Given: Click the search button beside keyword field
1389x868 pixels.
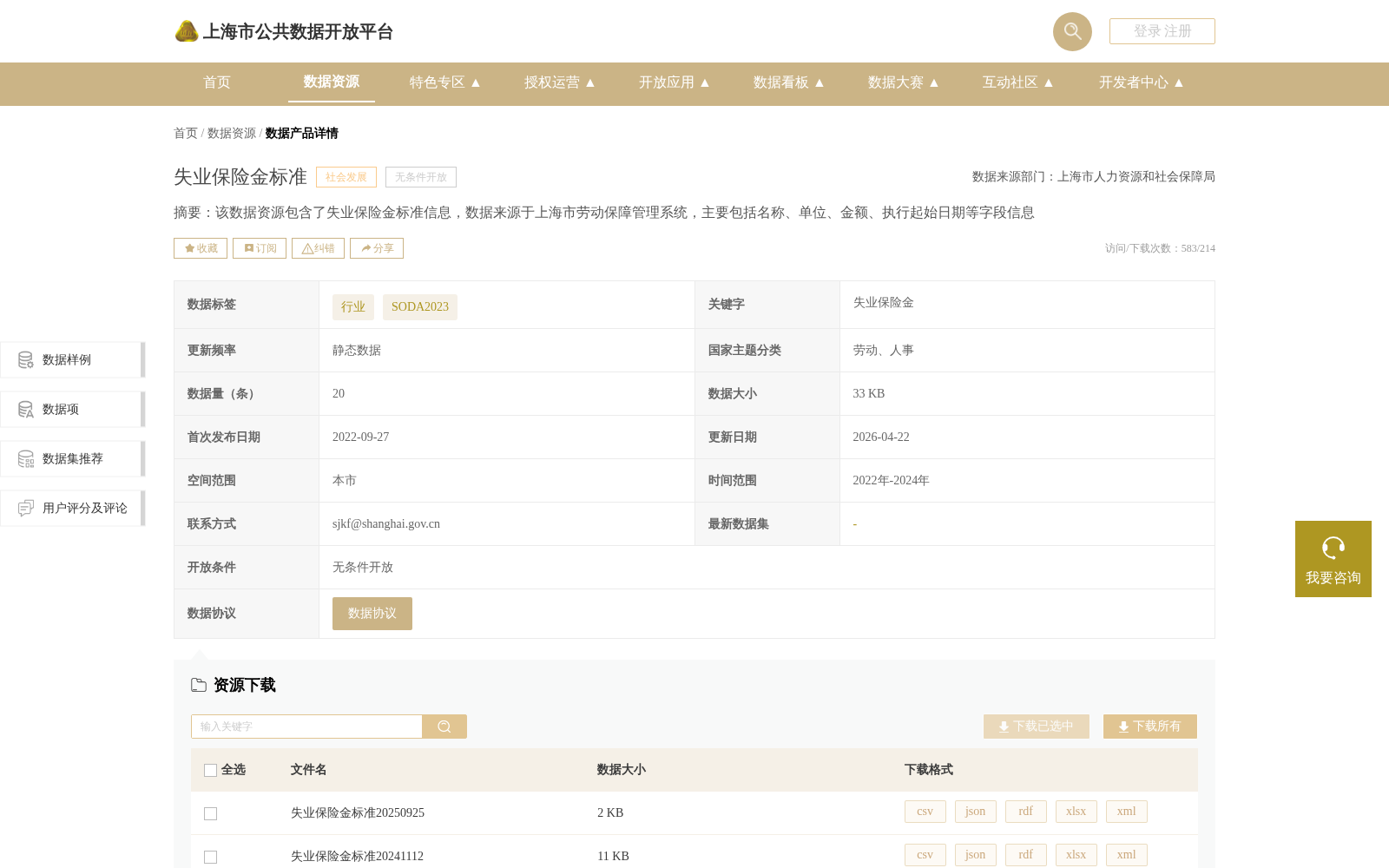Looking at the screenshot, I should tap(444, 727).
